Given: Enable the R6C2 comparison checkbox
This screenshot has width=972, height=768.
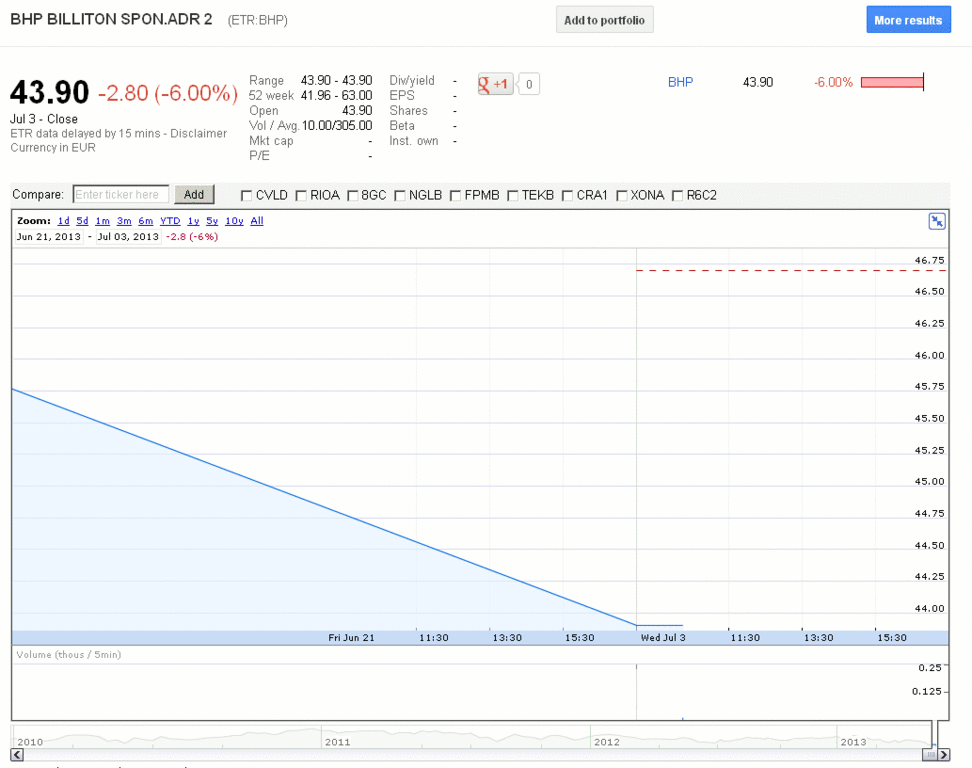Looking at the screenshot, I should tap(678, 196).
